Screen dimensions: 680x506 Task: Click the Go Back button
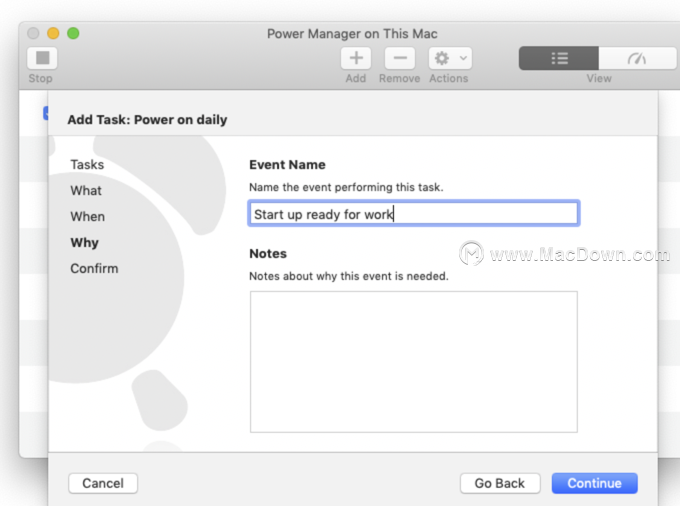pos(500,483)
